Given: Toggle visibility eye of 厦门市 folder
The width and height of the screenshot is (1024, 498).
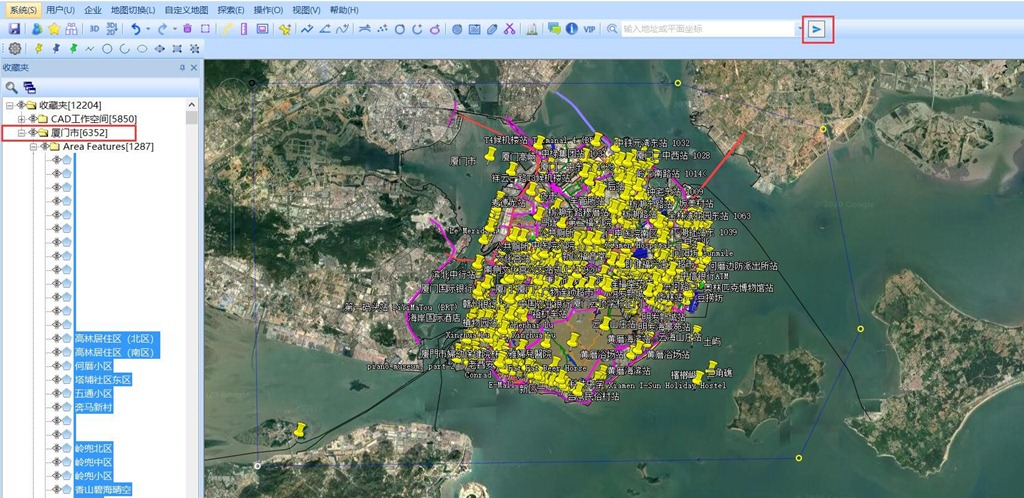Looking at the screenshot, I should point(33,133).
